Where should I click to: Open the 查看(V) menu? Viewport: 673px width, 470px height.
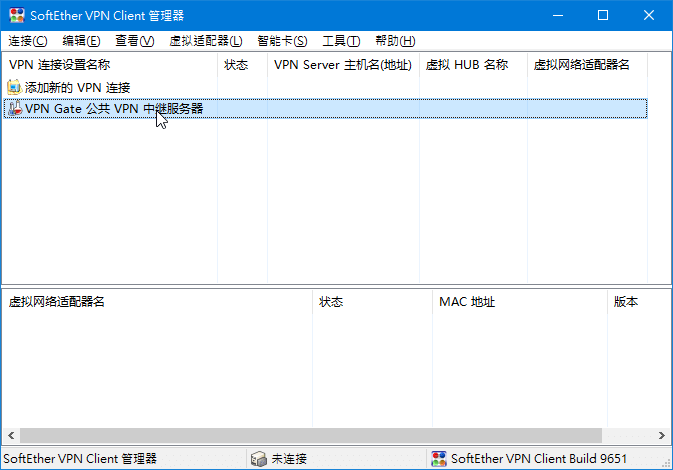(x=135, y=41)
